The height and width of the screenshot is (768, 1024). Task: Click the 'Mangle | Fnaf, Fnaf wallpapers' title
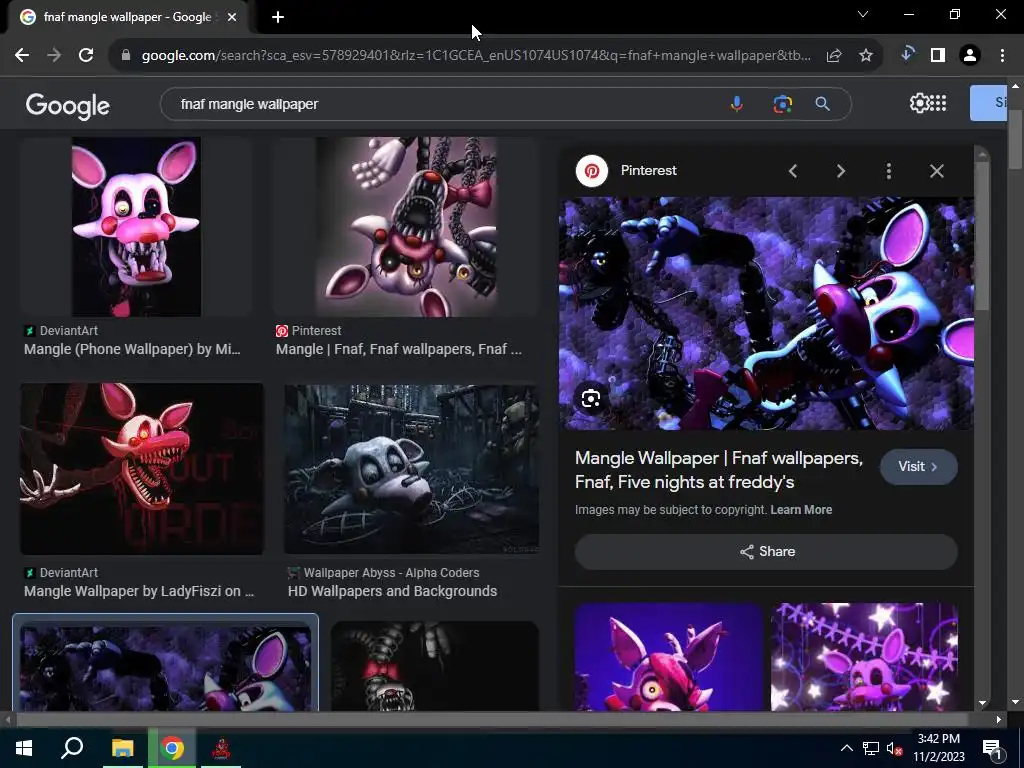point(398,349)
